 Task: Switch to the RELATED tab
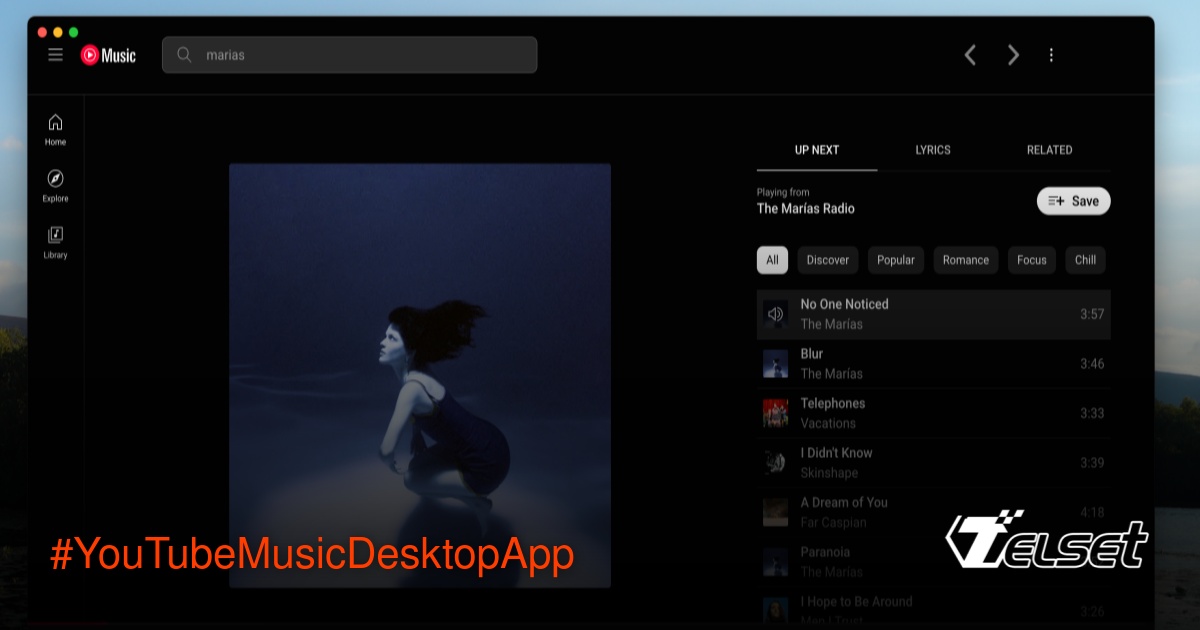[1049, 150]
